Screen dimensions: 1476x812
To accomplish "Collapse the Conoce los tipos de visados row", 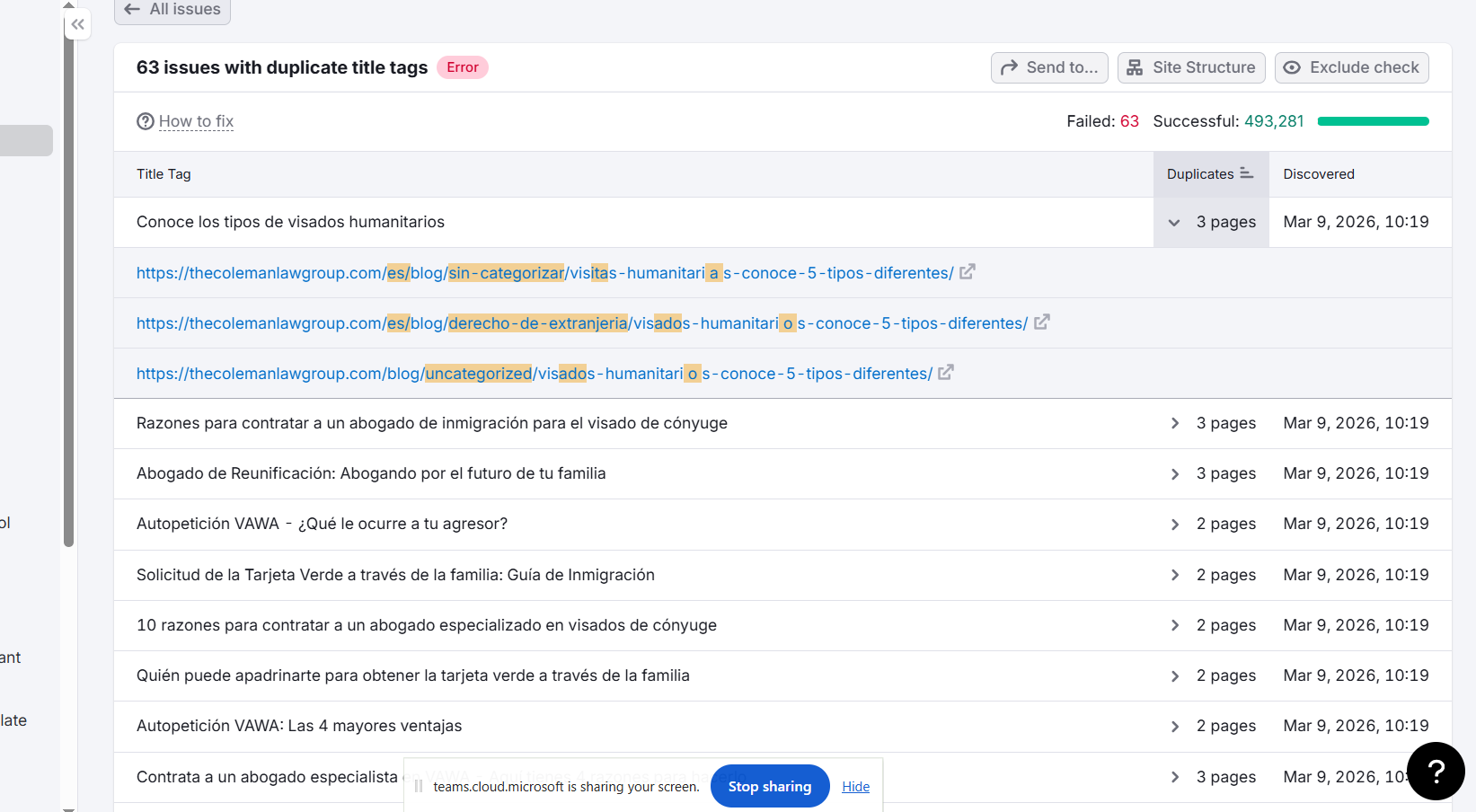I will pos(1174,223).
